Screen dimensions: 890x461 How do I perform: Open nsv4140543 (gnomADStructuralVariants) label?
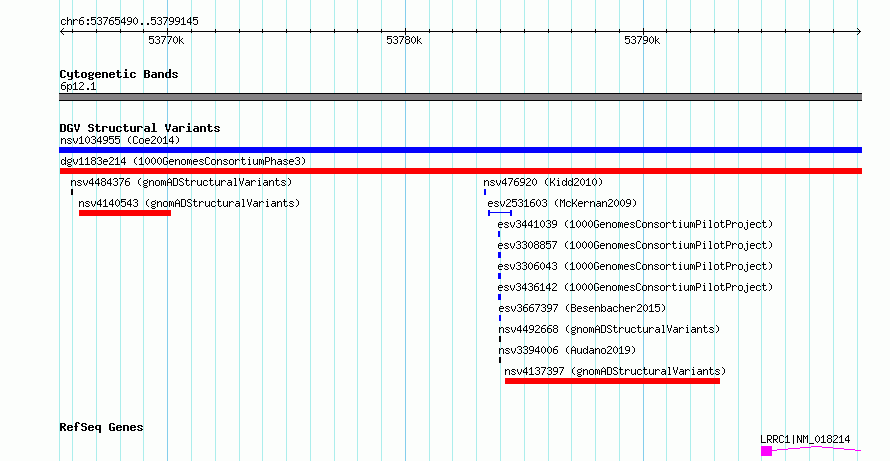click(189, 203)
